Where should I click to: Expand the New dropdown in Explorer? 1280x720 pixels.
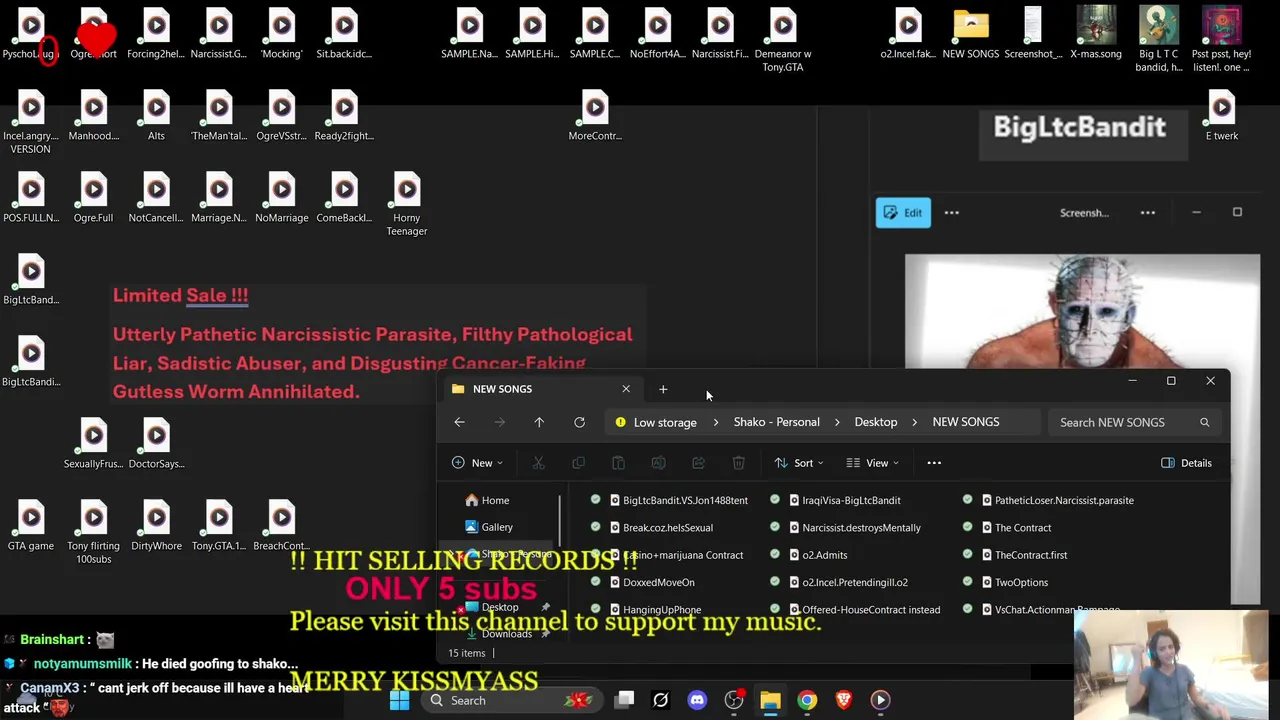pyautogui.click(x=478, y=463)
